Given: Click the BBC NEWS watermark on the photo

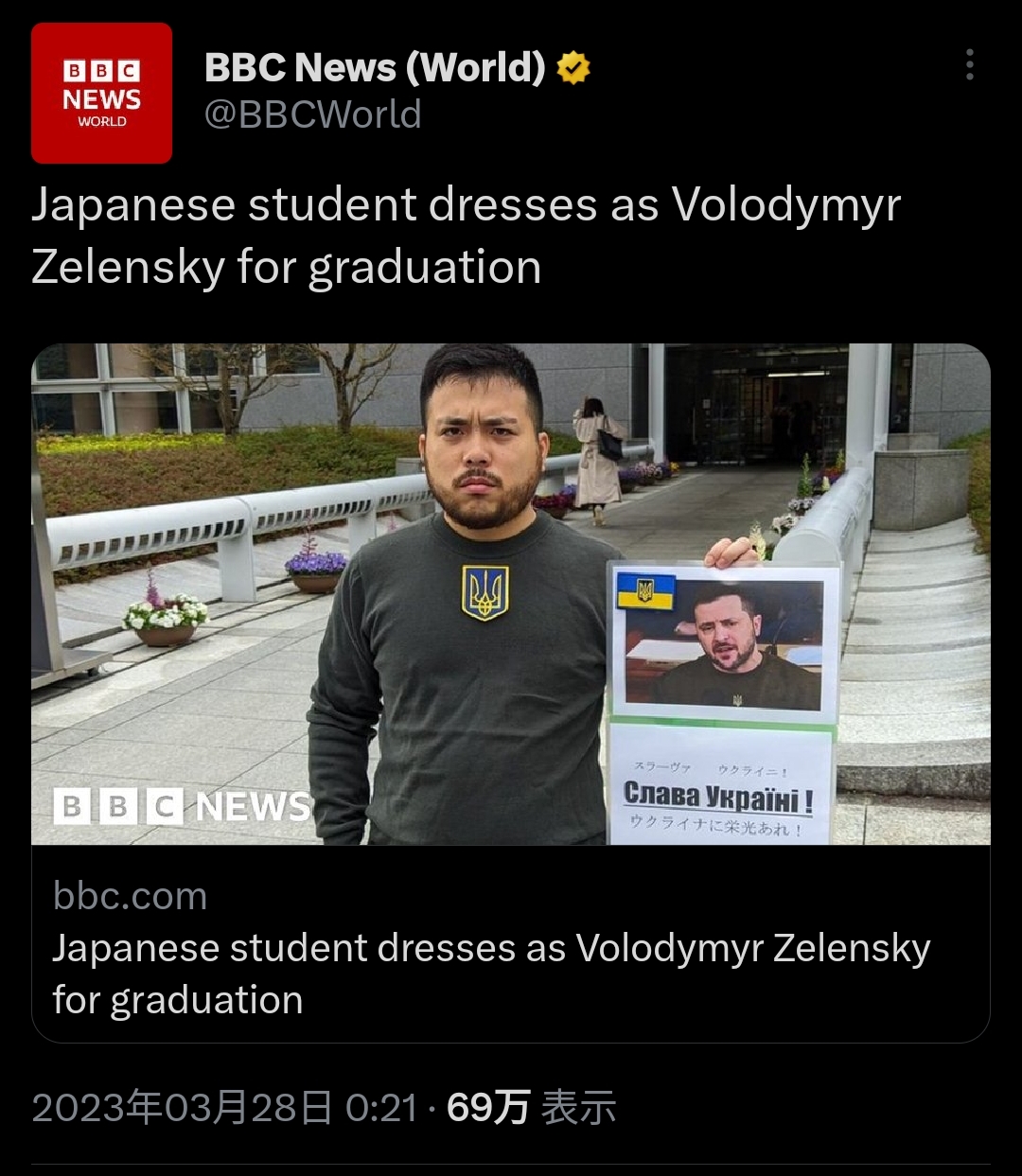Looking at the screenshot, I should click(182, 806).
